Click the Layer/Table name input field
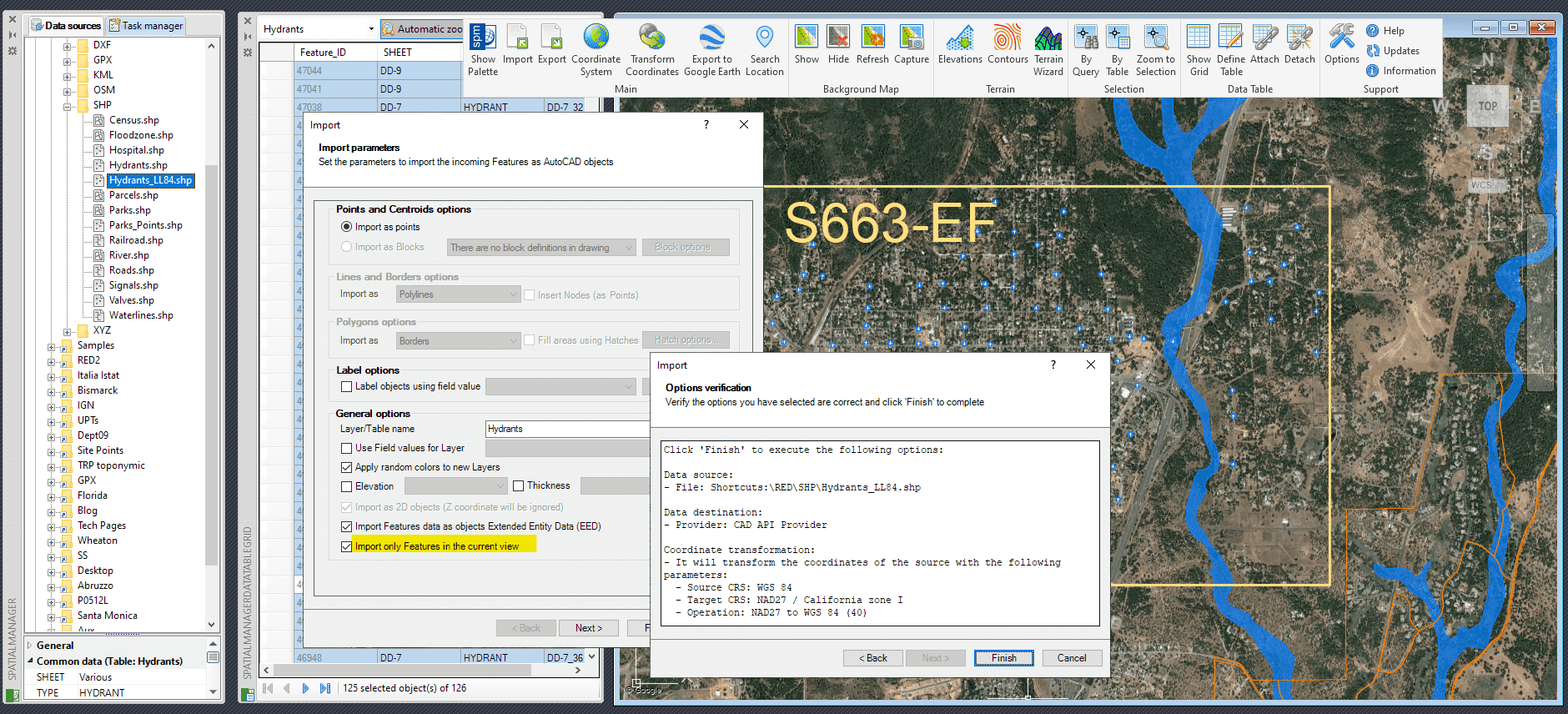Viewport: 1568px width, 714px height. coord(567,429)
